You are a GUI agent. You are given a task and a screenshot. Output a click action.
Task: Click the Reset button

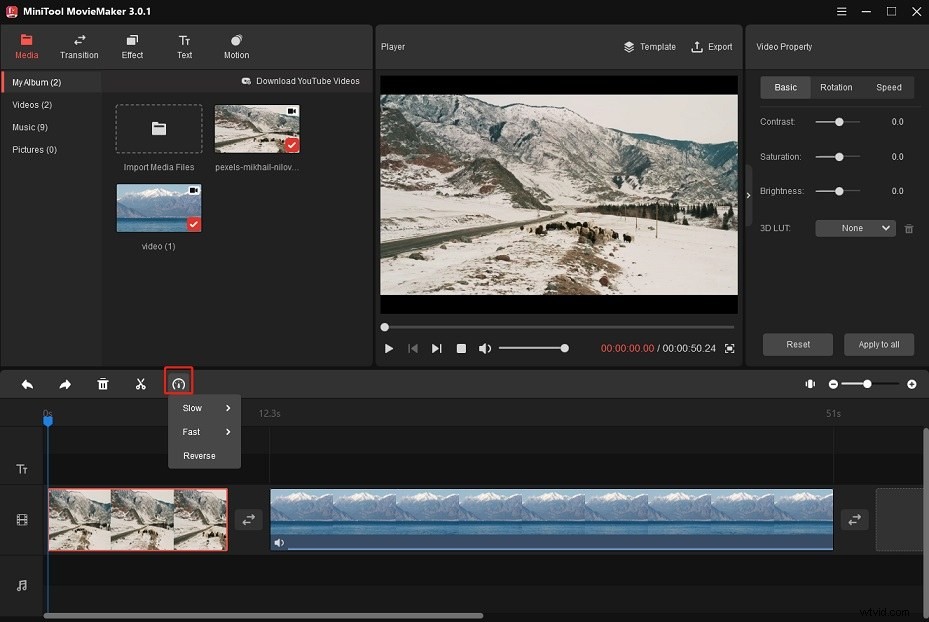(x=797, y=344)
